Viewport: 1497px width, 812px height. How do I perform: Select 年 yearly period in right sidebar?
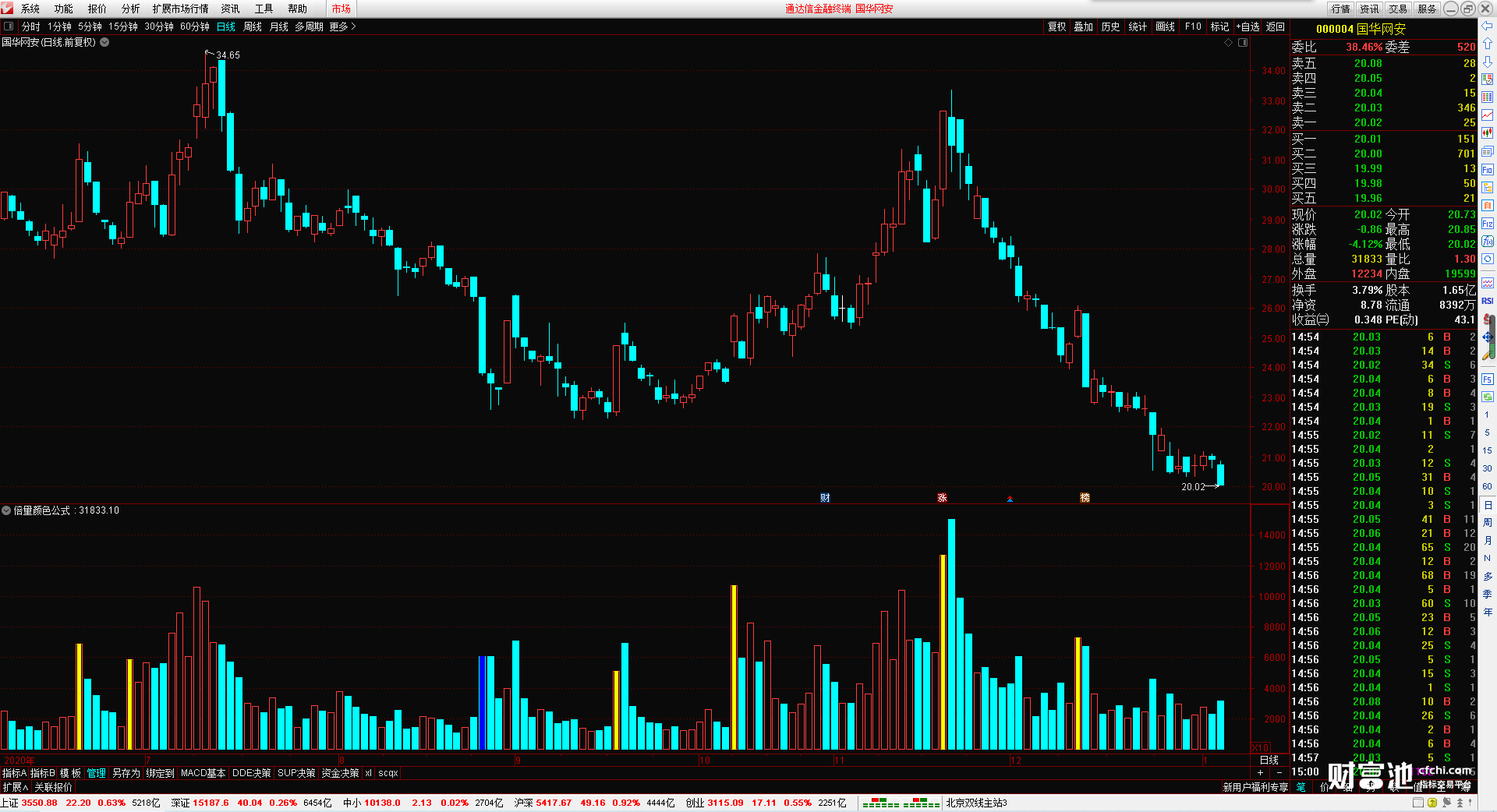(x=1487, y=612)
